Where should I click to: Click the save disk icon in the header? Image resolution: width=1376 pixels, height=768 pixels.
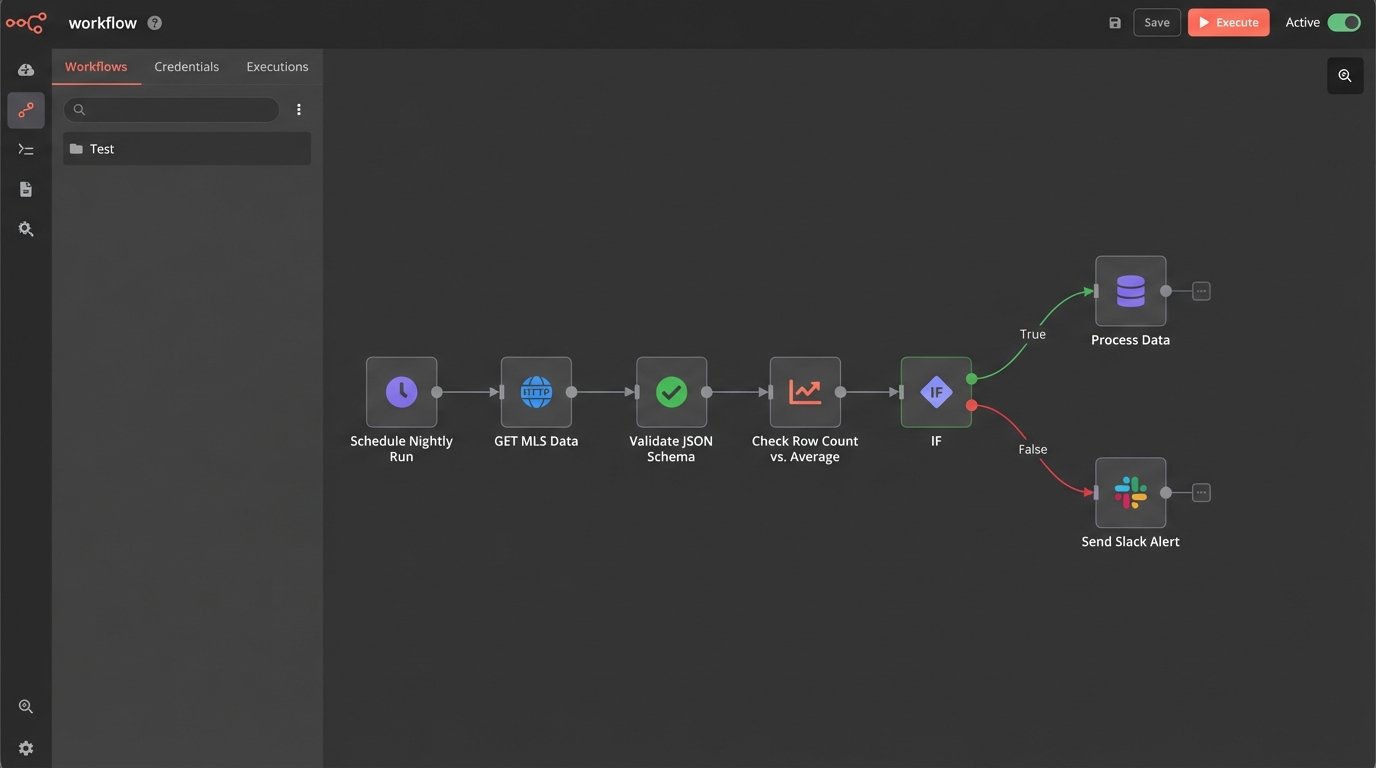pos(1114,21)
